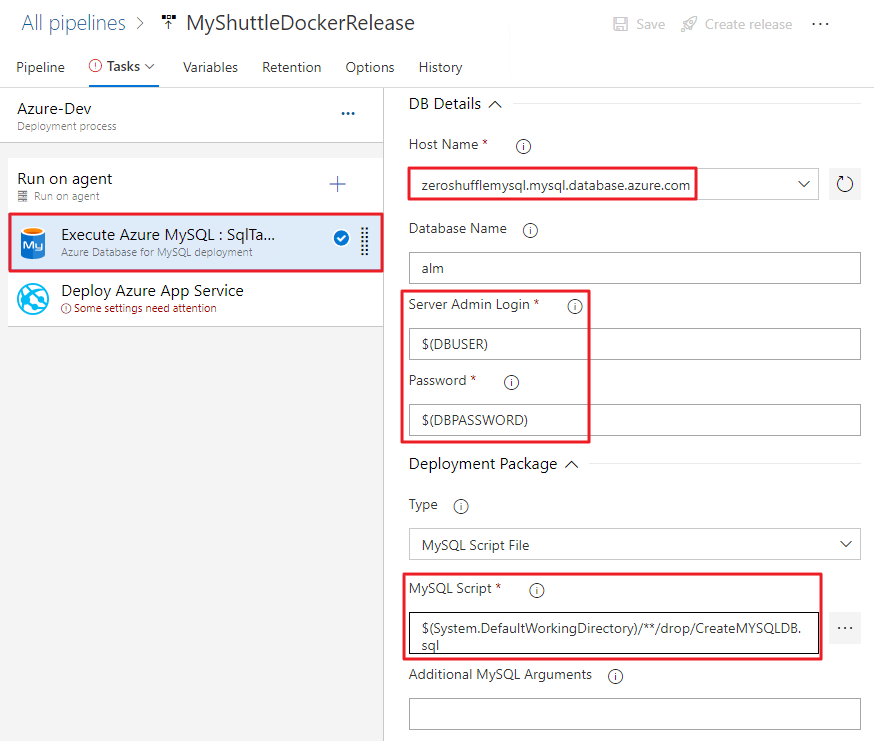This screenshot has width=874, height=741.
Task: Click the Password $(DBPASSWORD) field
Action: (634, 420)
